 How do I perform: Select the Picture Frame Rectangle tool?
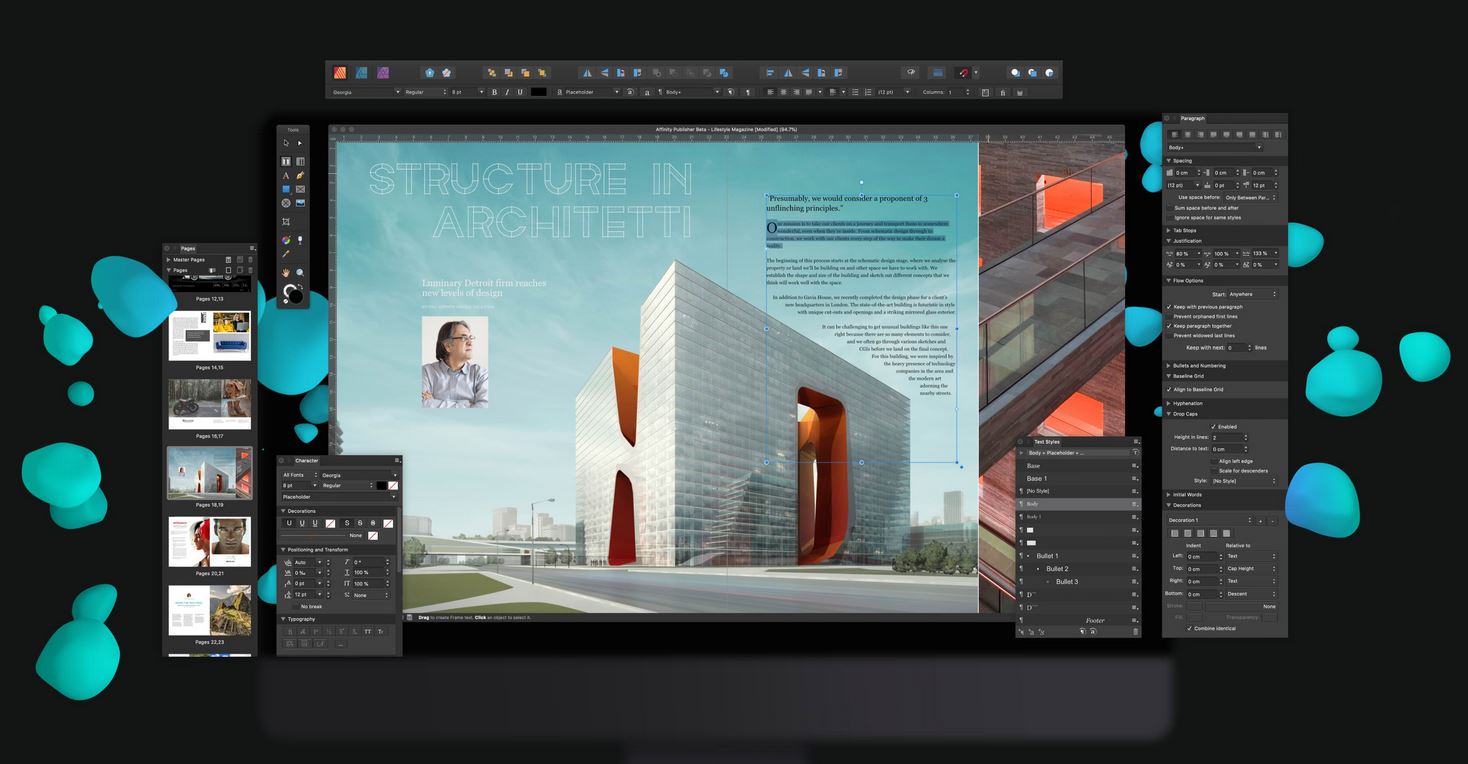click(300, 189)
